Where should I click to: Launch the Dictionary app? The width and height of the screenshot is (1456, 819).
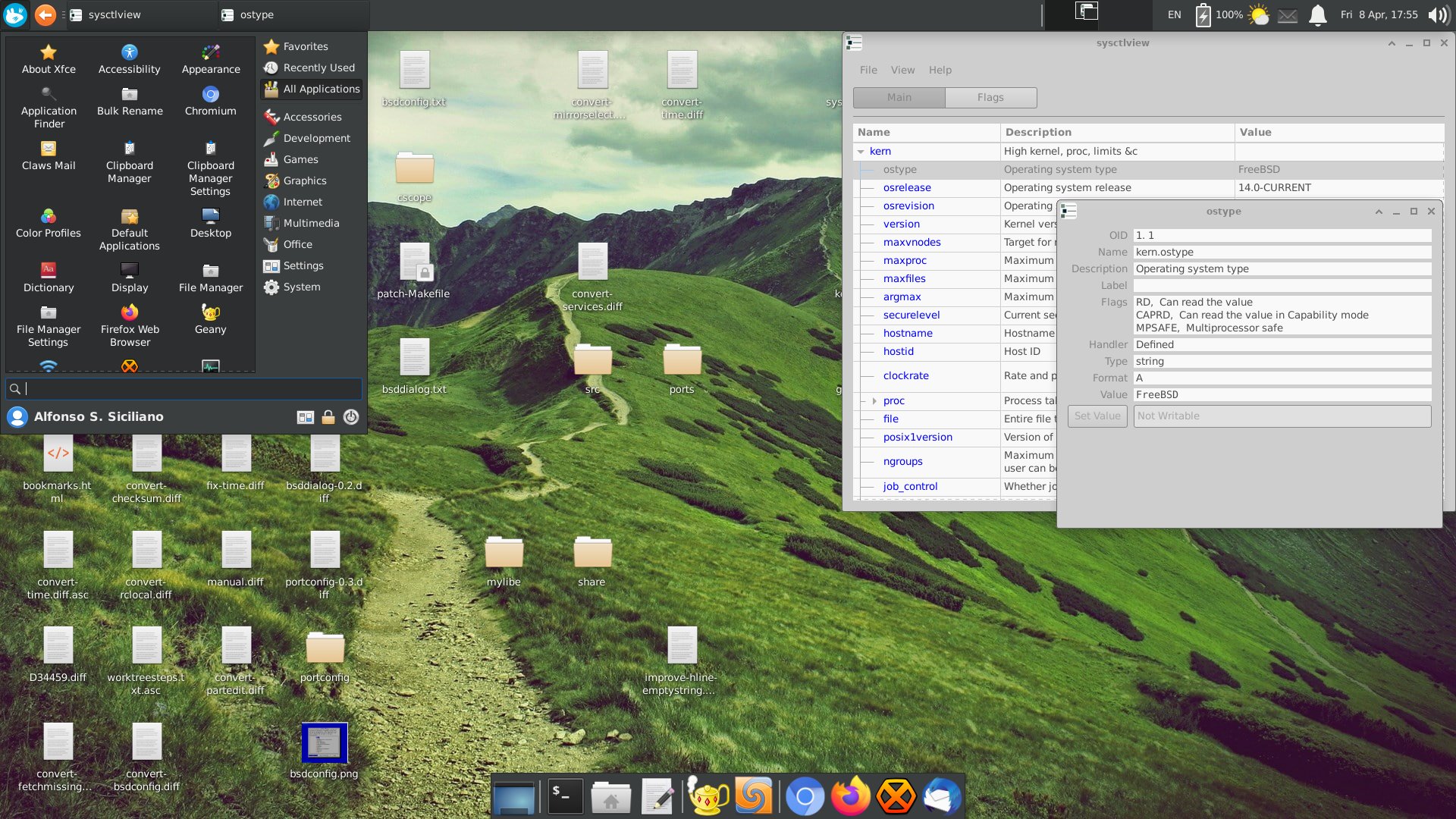49,278
